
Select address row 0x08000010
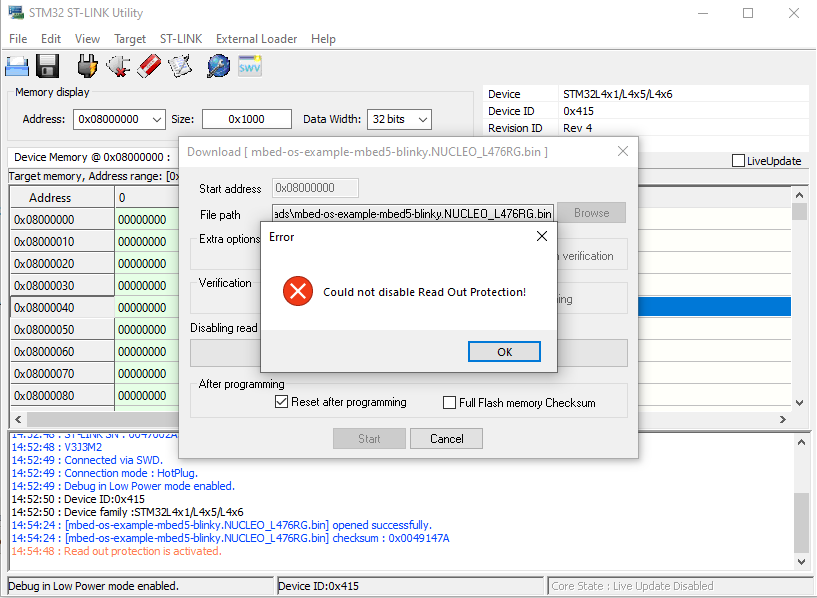62,242
